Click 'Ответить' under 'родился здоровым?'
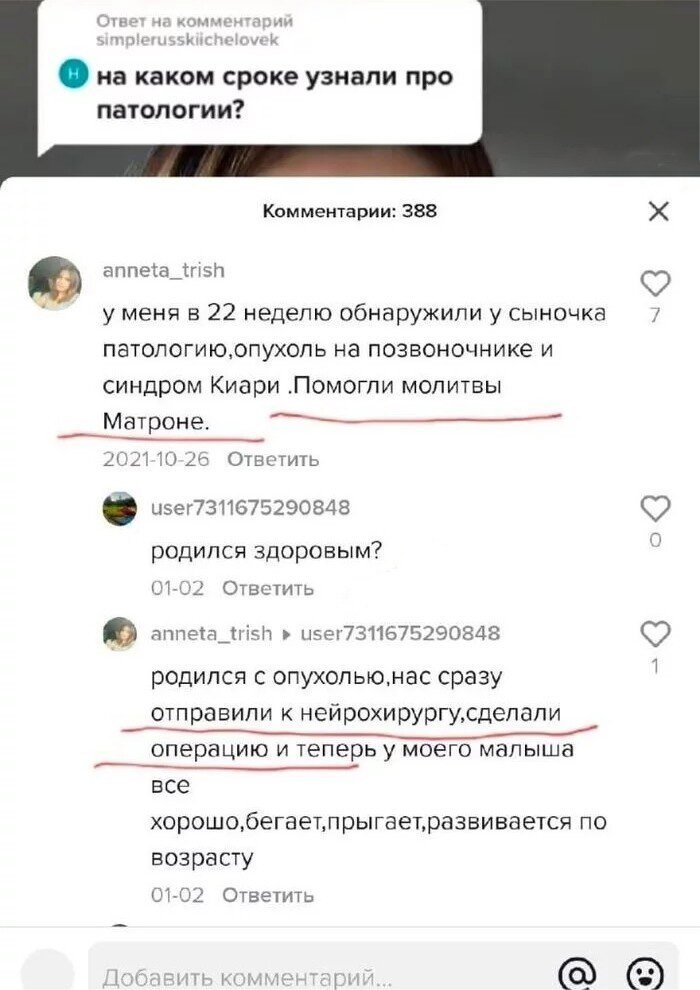Screen dimensions: 700x990 point(268,588)
